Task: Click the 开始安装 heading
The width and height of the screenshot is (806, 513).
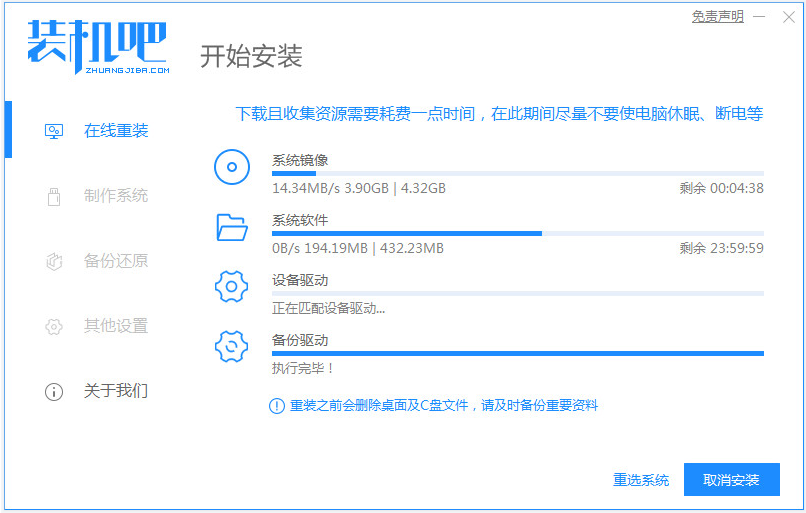Action: pyautogui.click(x=251, y=56)
